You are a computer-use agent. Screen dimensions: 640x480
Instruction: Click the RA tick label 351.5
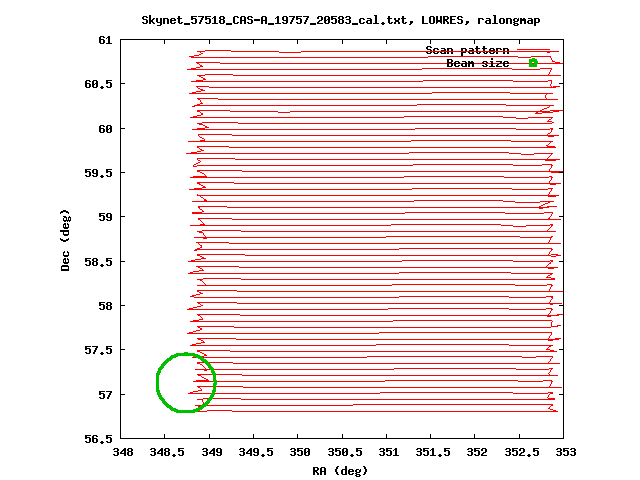pyautogui.click(x=433, y=452)
